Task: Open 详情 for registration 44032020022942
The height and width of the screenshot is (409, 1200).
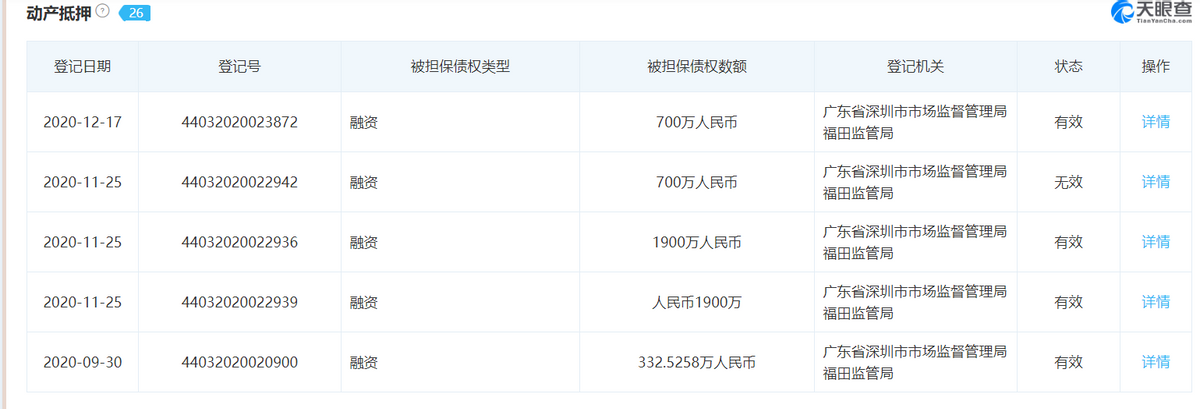Action: point(1155,182)
